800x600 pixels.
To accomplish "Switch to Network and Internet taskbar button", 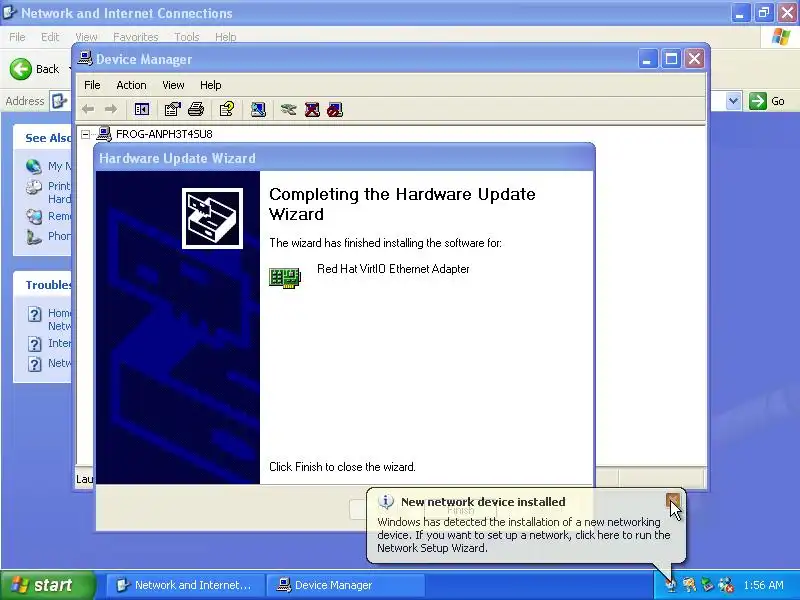I will click(x=185, y=585).
